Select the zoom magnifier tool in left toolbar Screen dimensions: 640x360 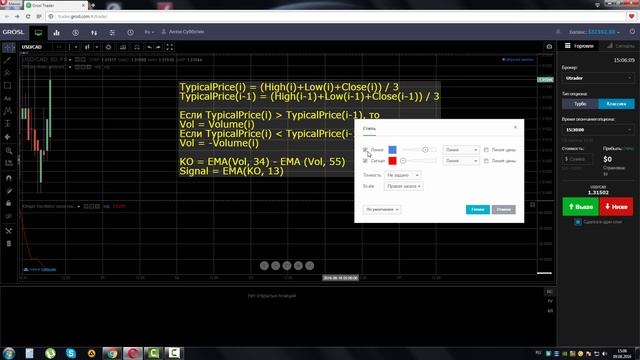(9, 151)
